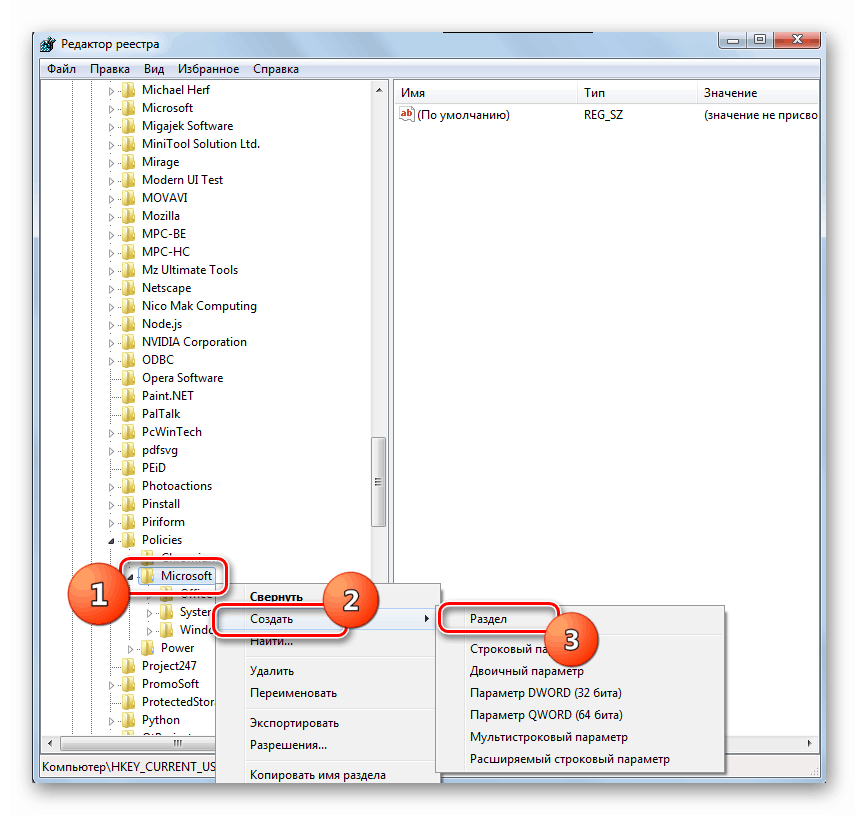Image resolution: width=858 pixels, height=815 pixels.
Task: Expand the Piriform key
Action: tap(112, 523)
